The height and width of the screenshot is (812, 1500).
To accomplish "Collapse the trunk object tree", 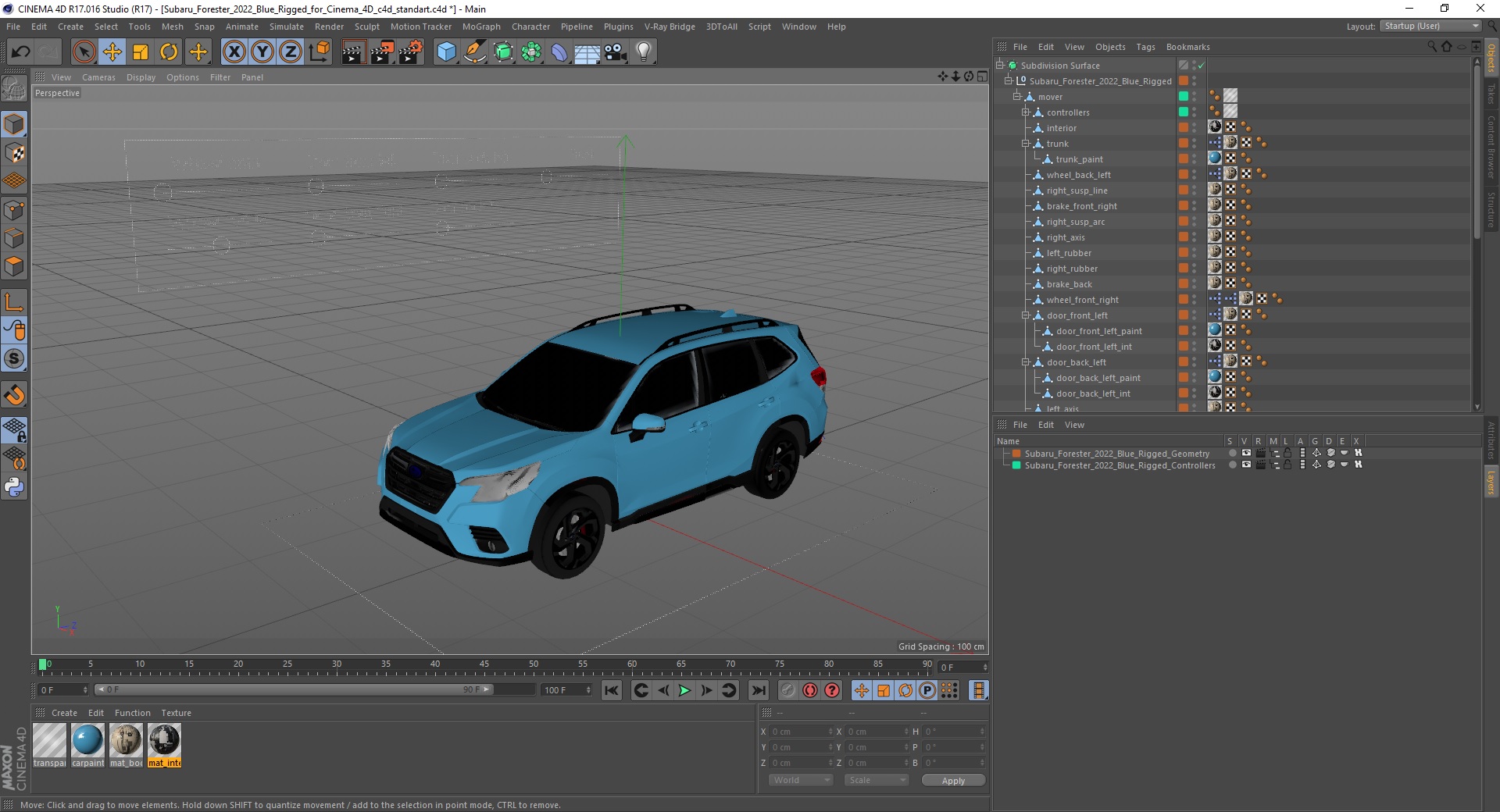I will pyautogui.click(x=1026, y=144).
